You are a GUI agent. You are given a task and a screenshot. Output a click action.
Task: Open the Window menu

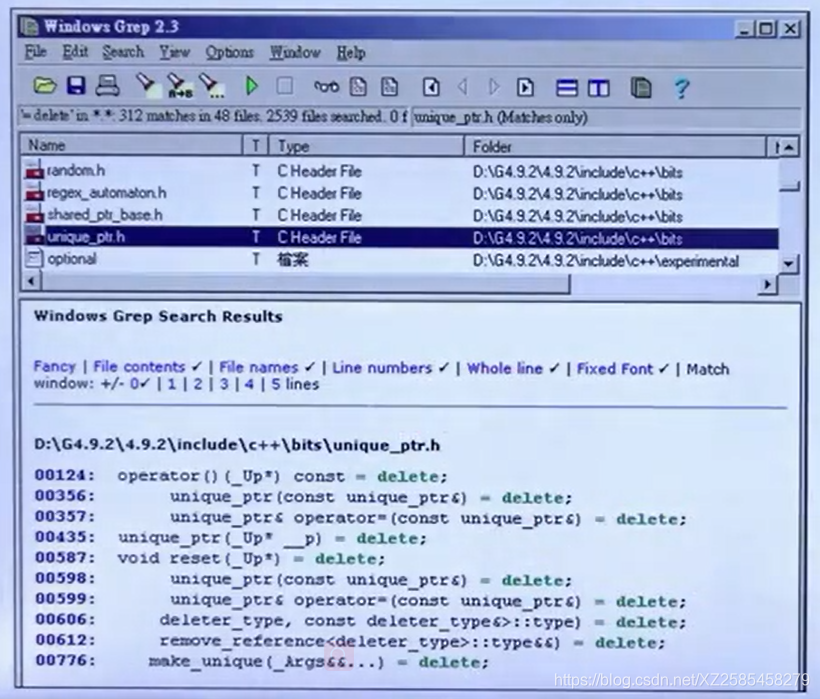pyautogui.click(x=295, y=53)
